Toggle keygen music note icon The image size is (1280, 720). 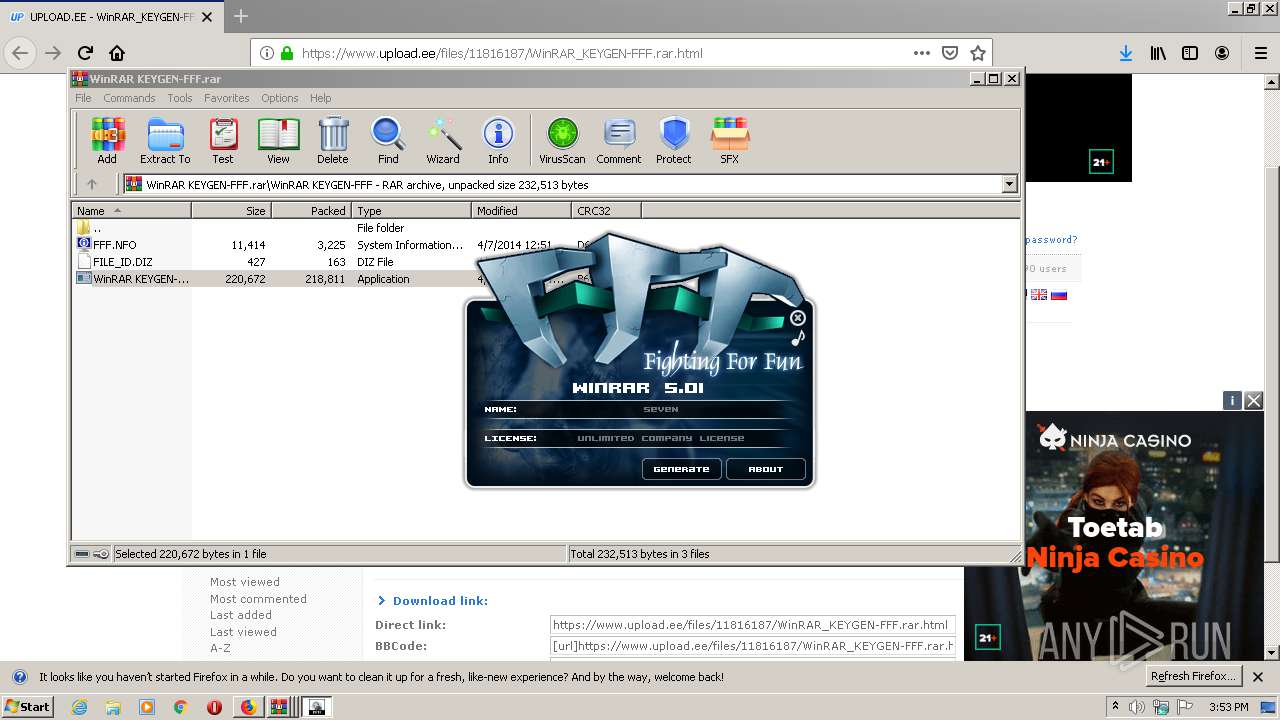(x=797, y=338)
